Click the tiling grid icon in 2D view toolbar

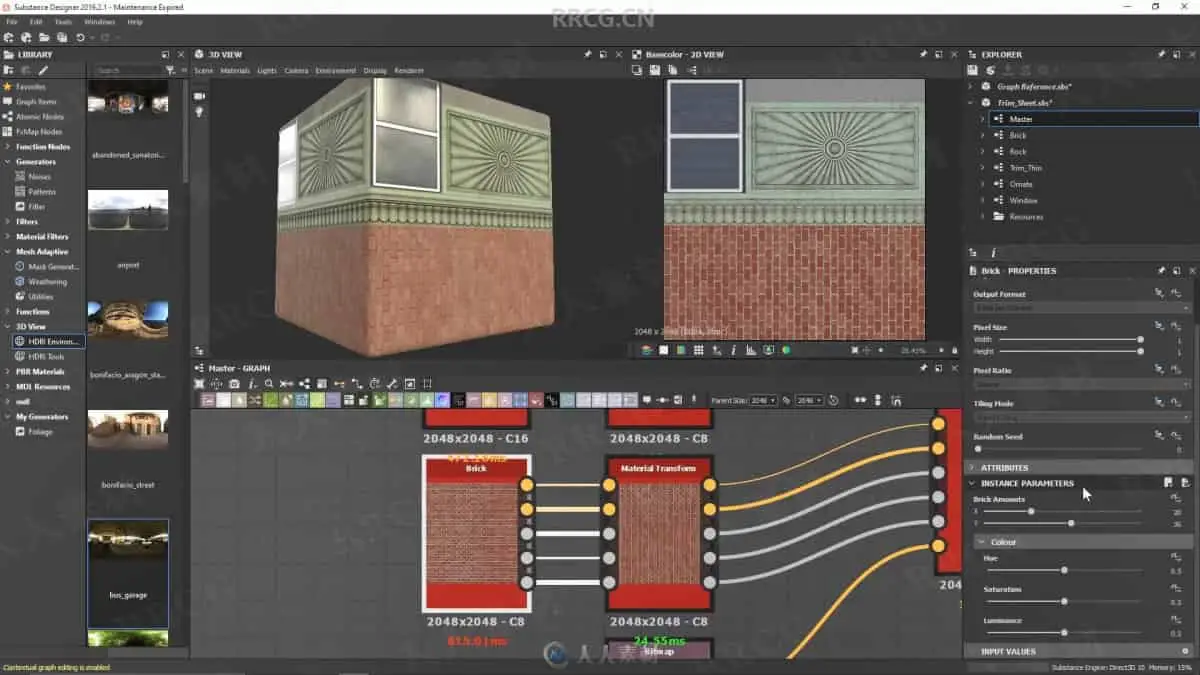click(699, 350)
